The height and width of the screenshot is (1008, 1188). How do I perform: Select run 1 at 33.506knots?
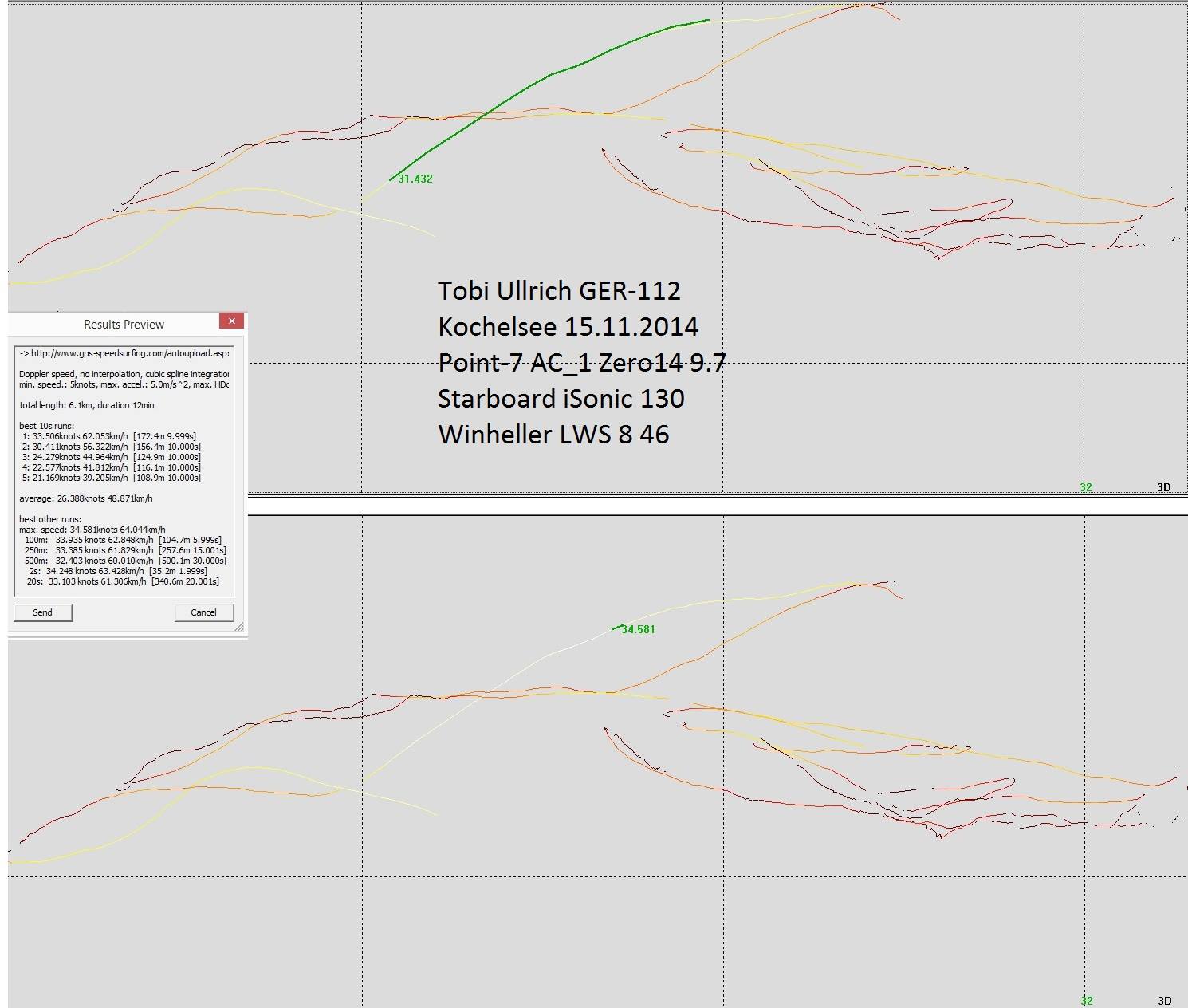click(109, 436)
